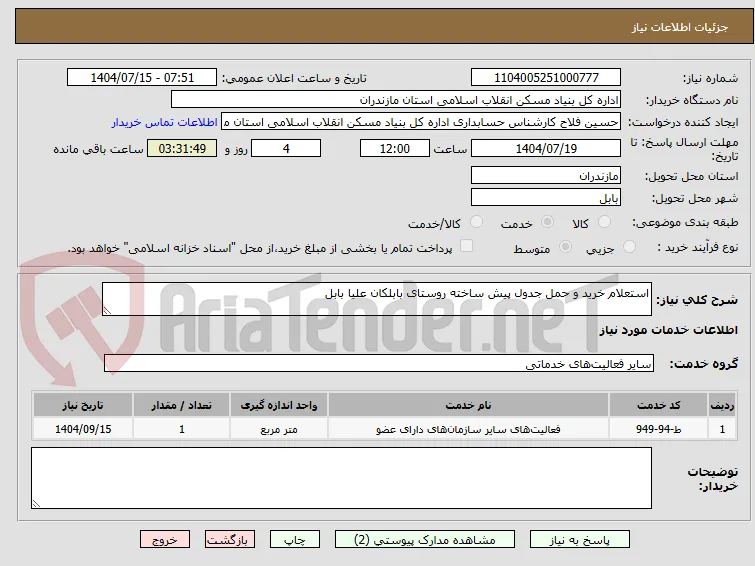Click the need date cell 1404/09/15
Image resolution: width=755 pixels, height=566 pixels.
pos(83,429)
